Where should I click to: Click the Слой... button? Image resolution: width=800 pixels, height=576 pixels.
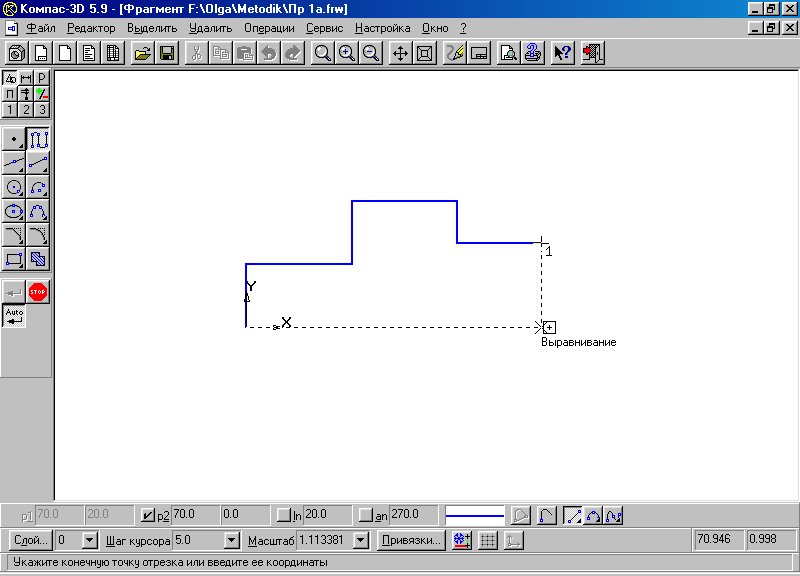click(x=31, y=540)
